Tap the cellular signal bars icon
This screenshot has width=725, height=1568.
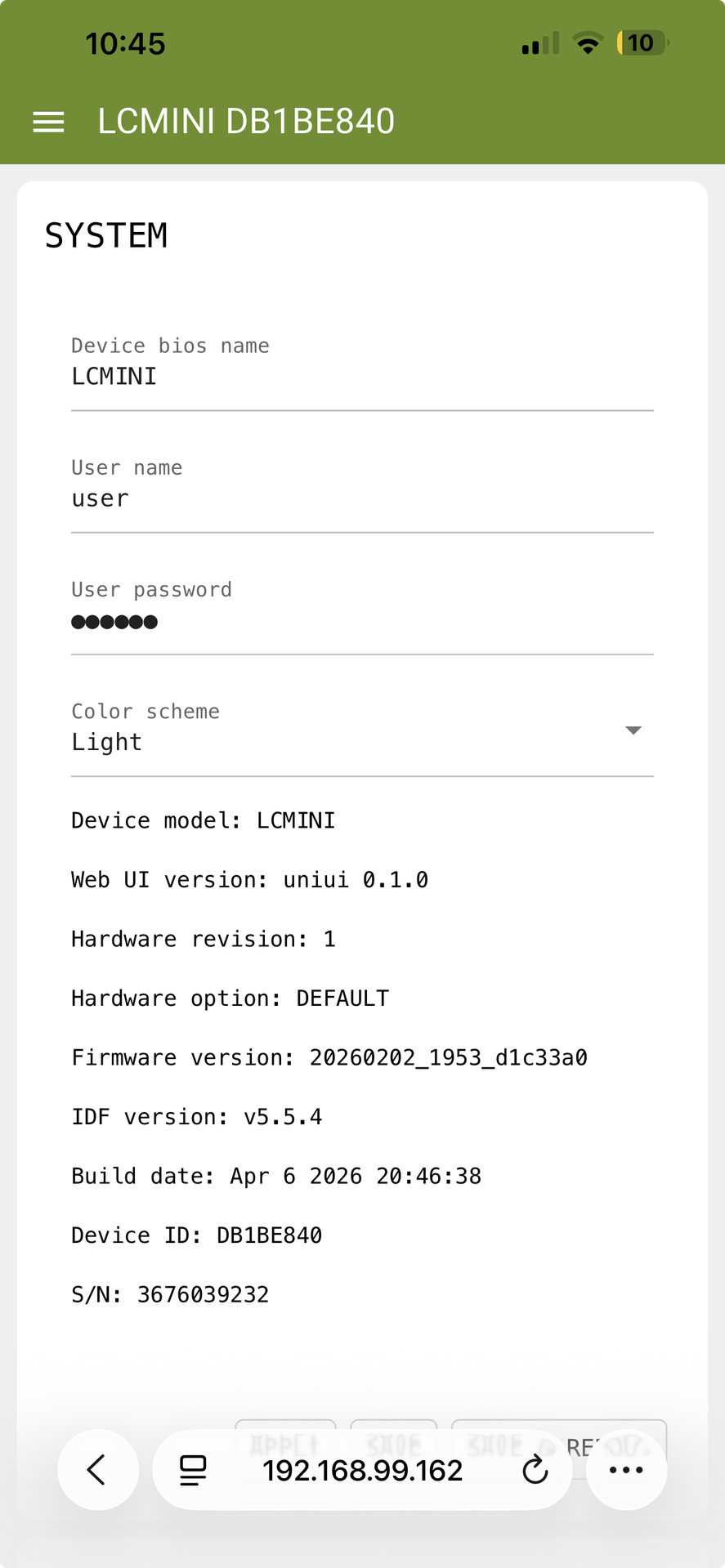pos(540,42)
